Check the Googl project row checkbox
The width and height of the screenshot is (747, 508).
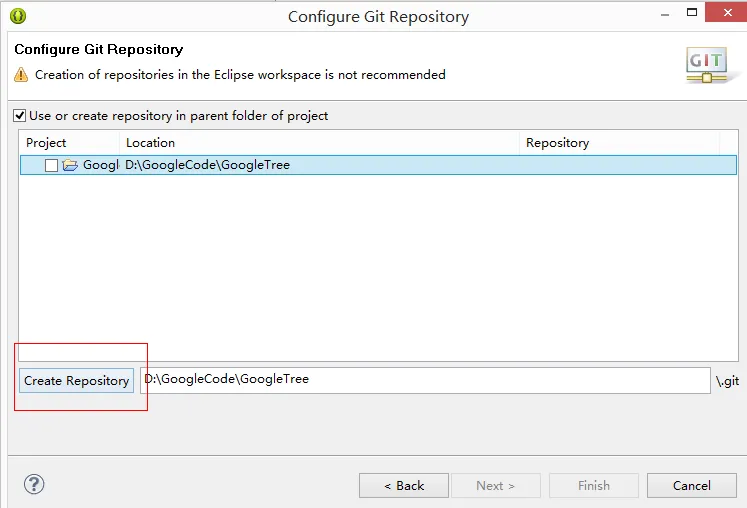[x=51, y=165]
